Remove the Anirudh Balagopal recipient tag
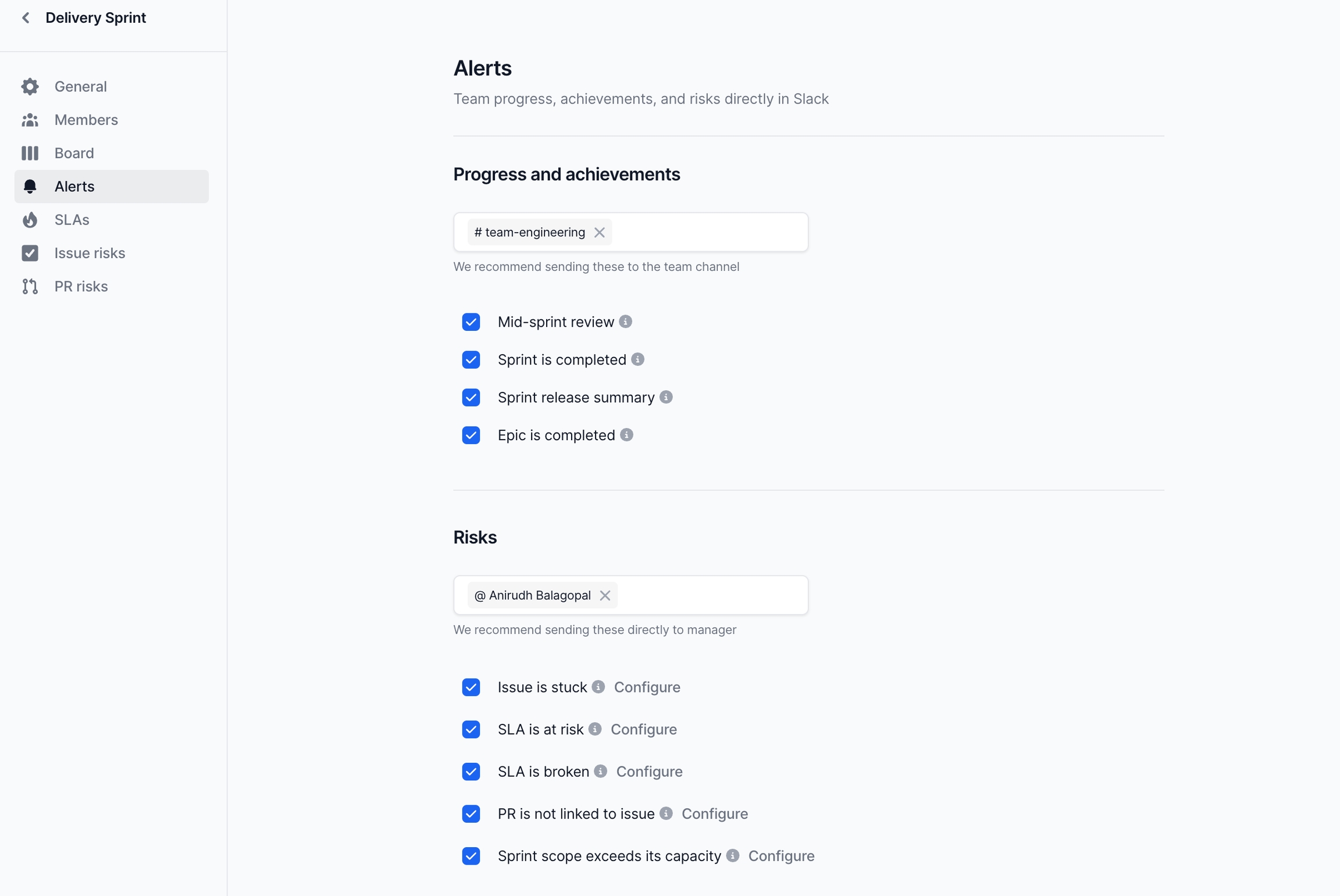The image size is (1340, 896). point(605,595)
